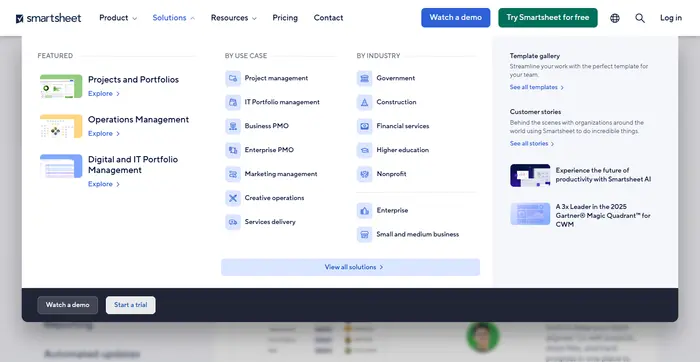Open the Small and medium business link
700x362 pixels.
(417, 234)
